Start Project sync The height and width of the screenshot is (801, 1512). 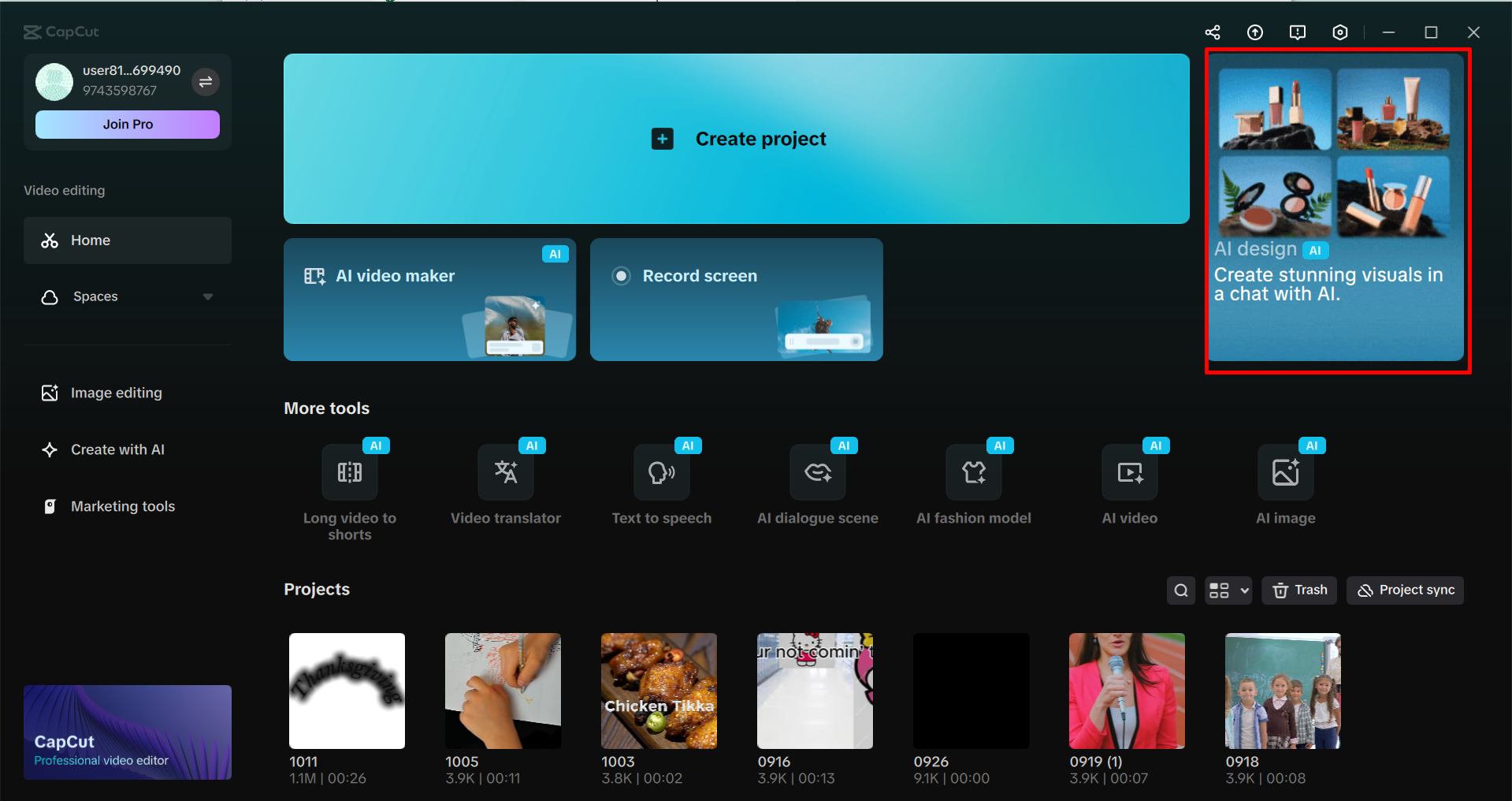click(1405, 590)
